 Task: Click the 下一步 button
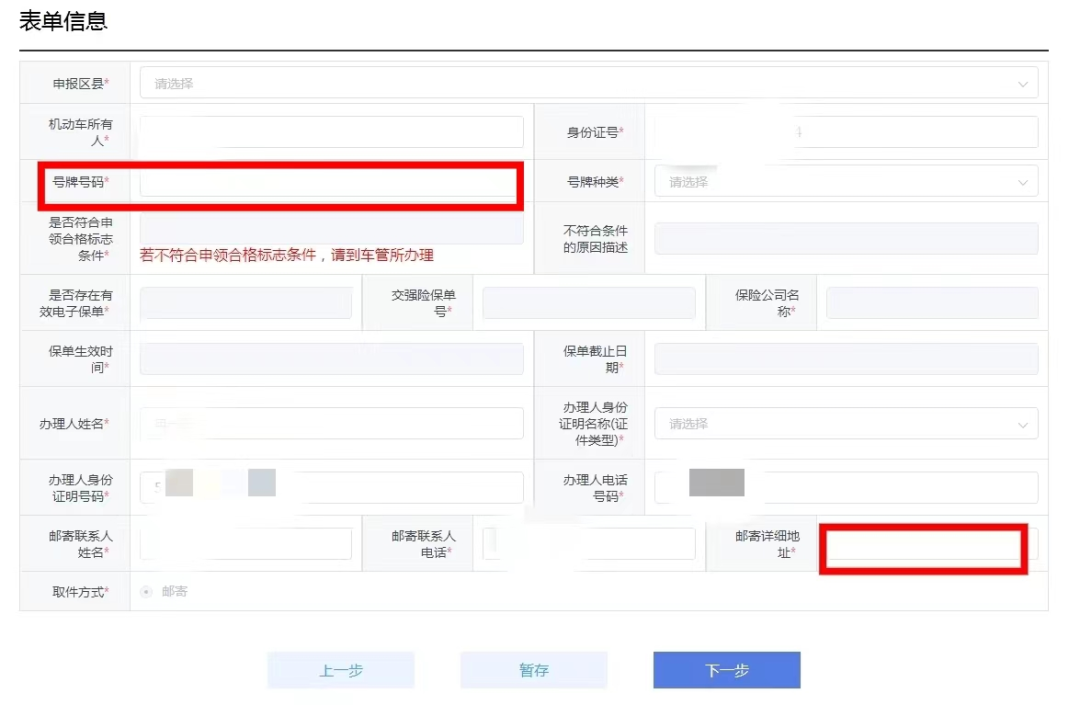pyautogui.click(x=727, y=670)
